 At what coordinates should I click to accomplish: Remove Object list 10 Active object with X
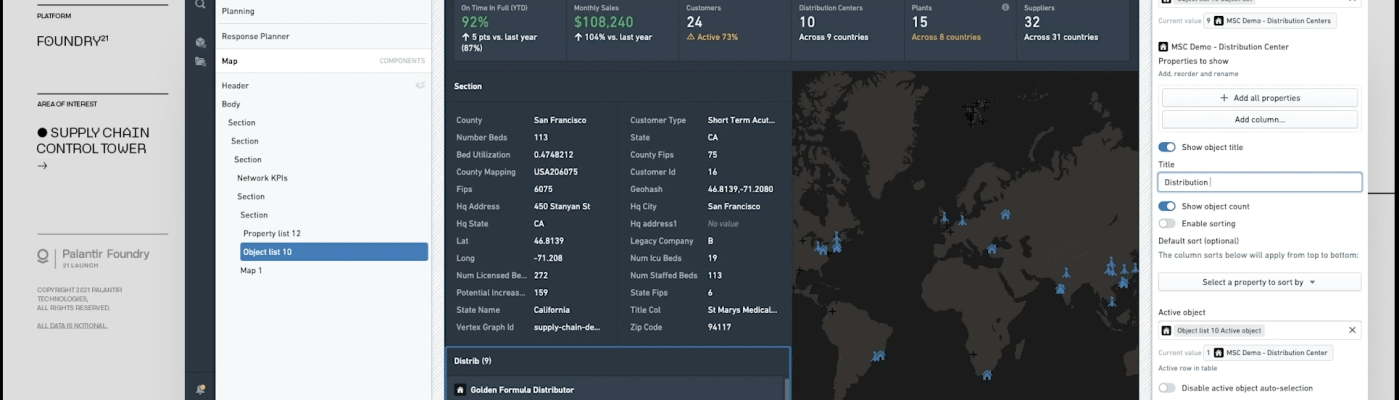pos(1352,330)
